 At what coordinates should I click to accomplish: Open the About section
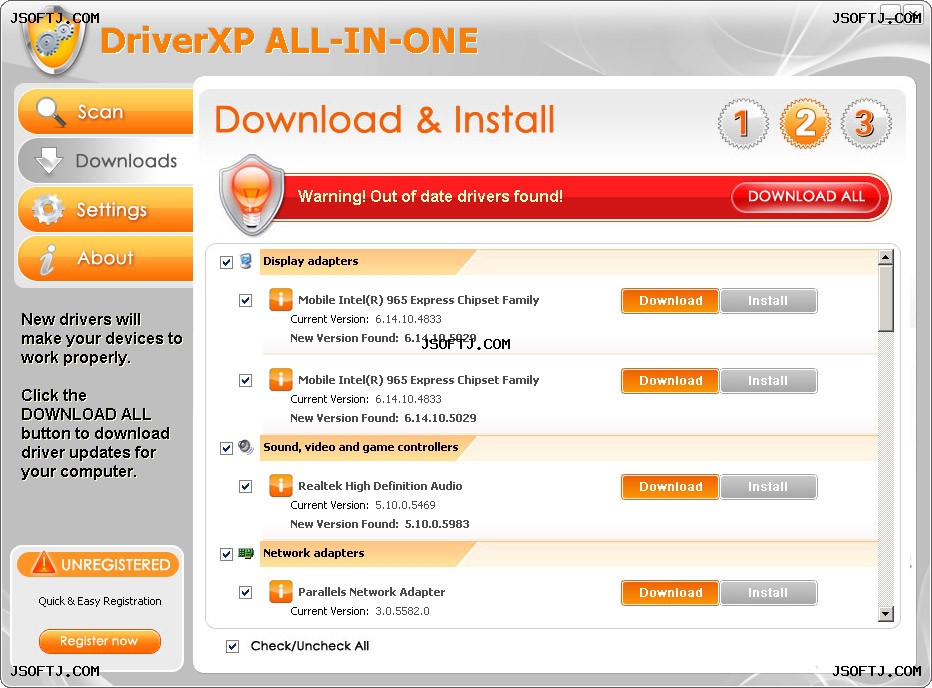pos(106,258)
